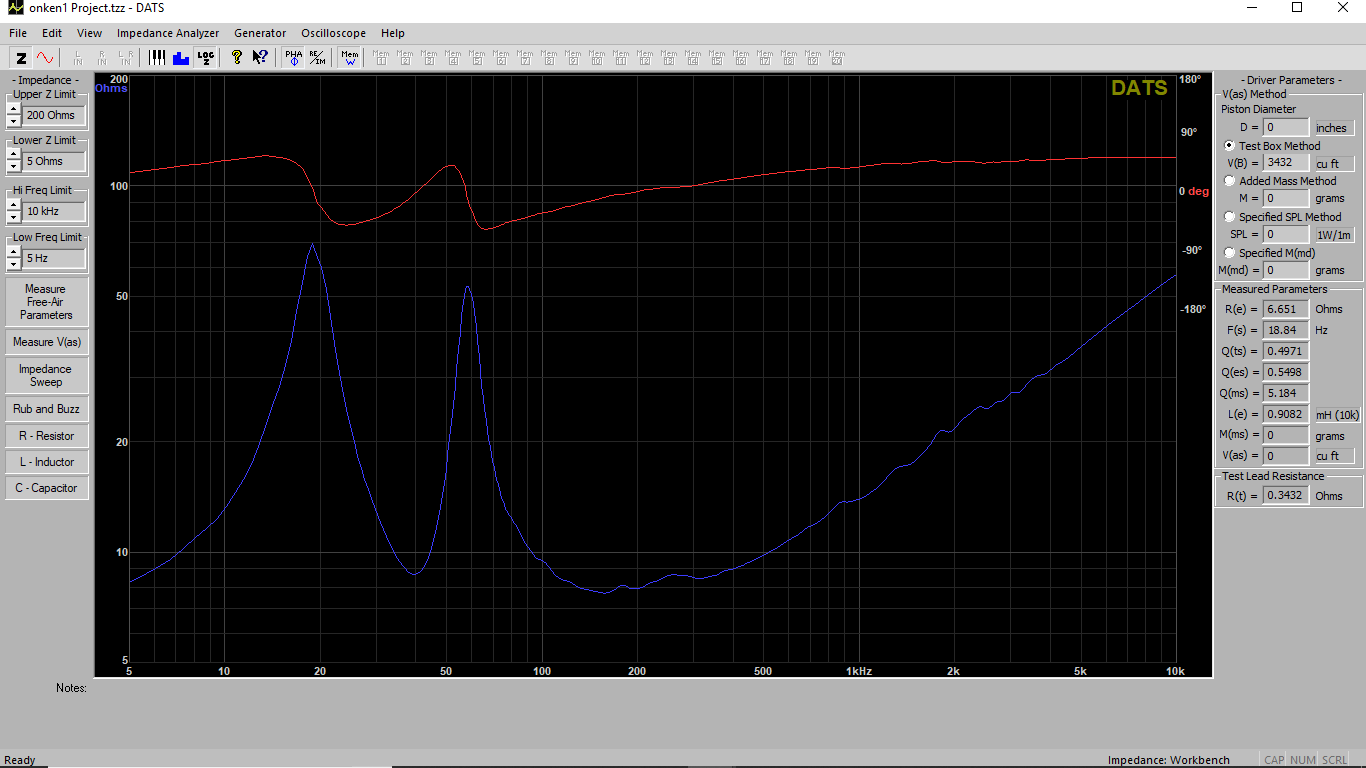Choose the Specified SPL Method option
The width and height of the screenshot is (1366, 768).
click(x=1230, y=217)
